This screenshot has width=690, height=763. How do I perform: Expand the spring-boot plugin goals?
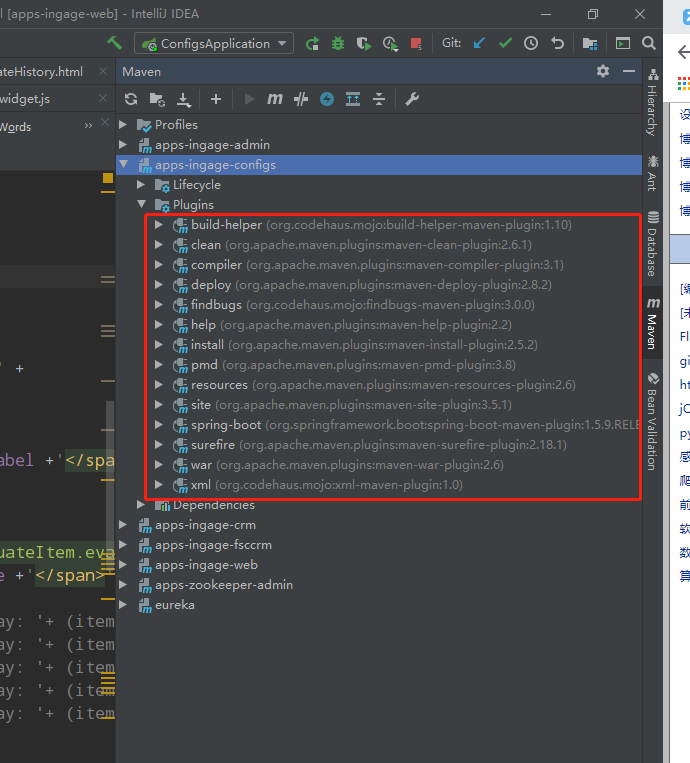(159, 424)
